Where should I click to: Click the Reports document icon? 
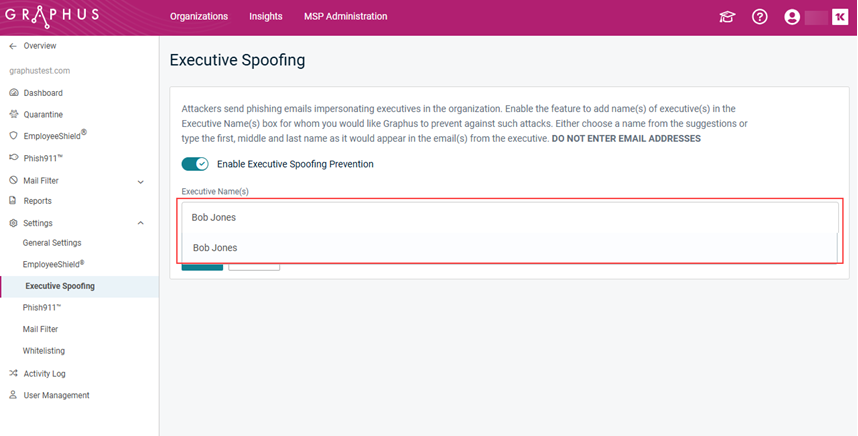pyautogui.click(x=13, y=201)
